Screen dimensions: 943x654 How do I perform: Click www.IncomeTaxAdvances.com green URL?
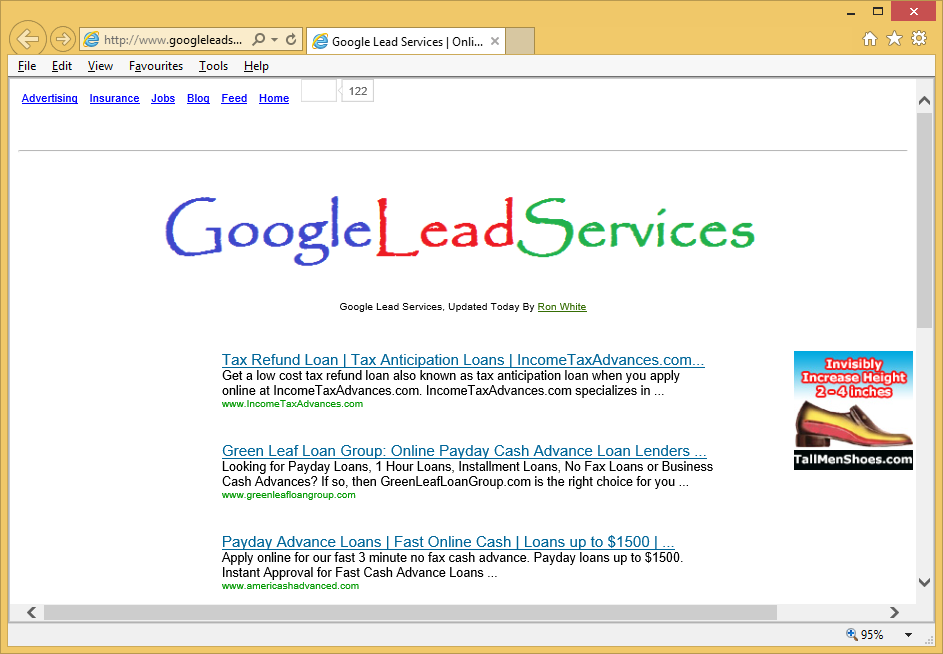coord(292,404)
